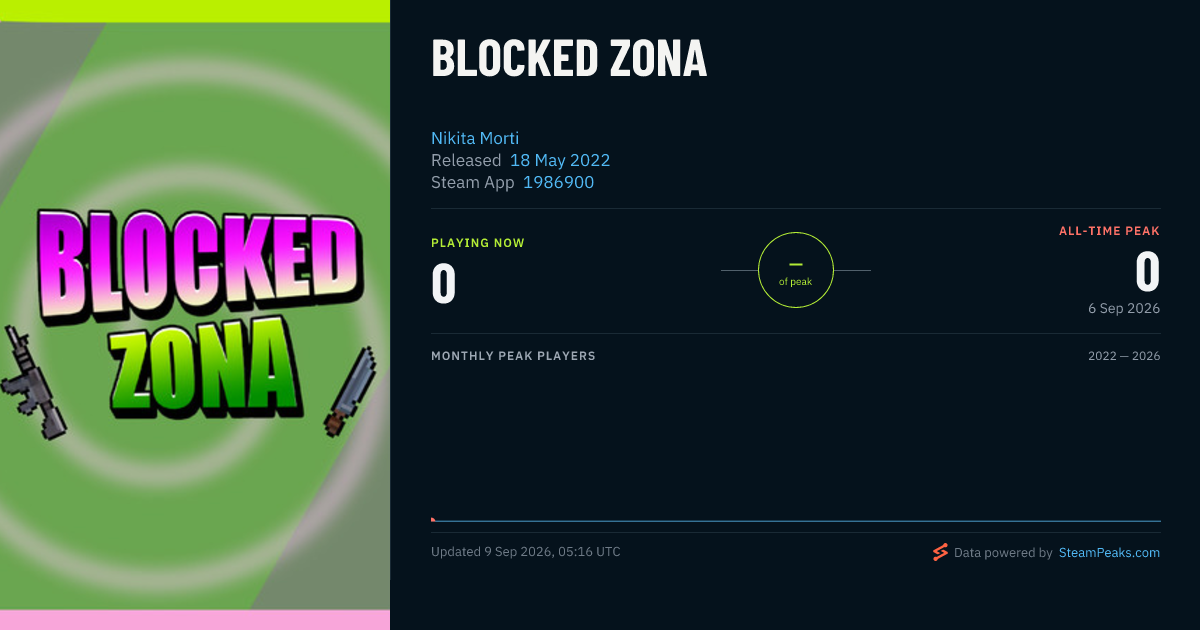
Task: Click the monthly peak chart baseline
Action: click(796, 521)
